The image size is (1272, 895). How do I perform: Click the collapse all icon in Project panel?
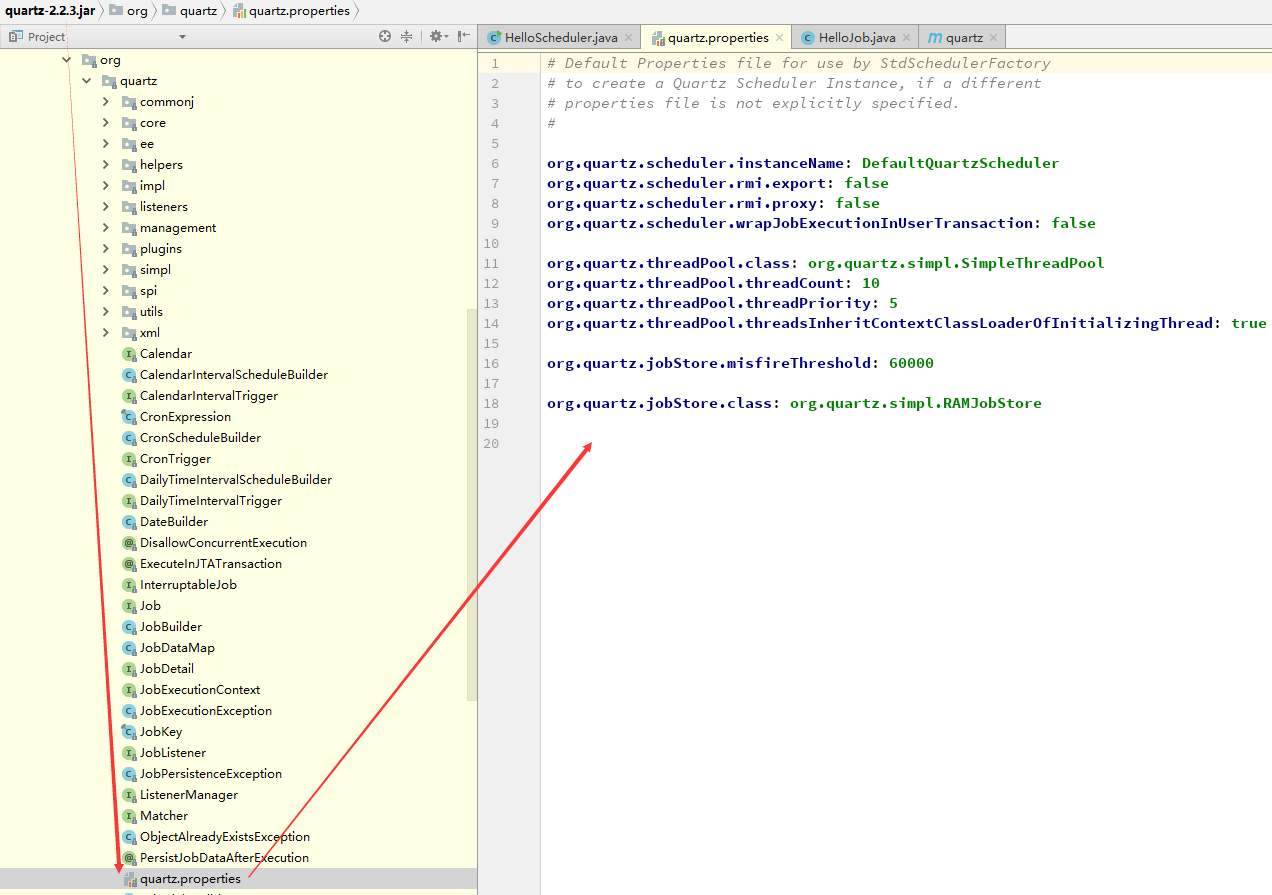click(407, 36)
